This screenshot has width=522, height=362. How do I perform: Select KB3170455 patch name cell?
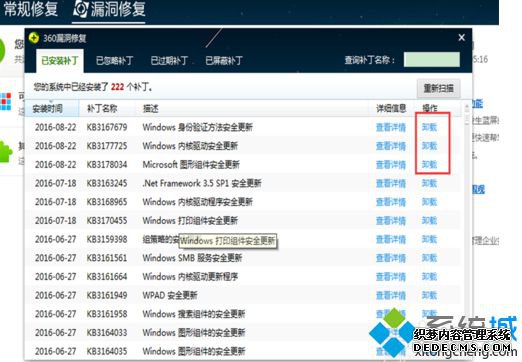pos(107,221)
